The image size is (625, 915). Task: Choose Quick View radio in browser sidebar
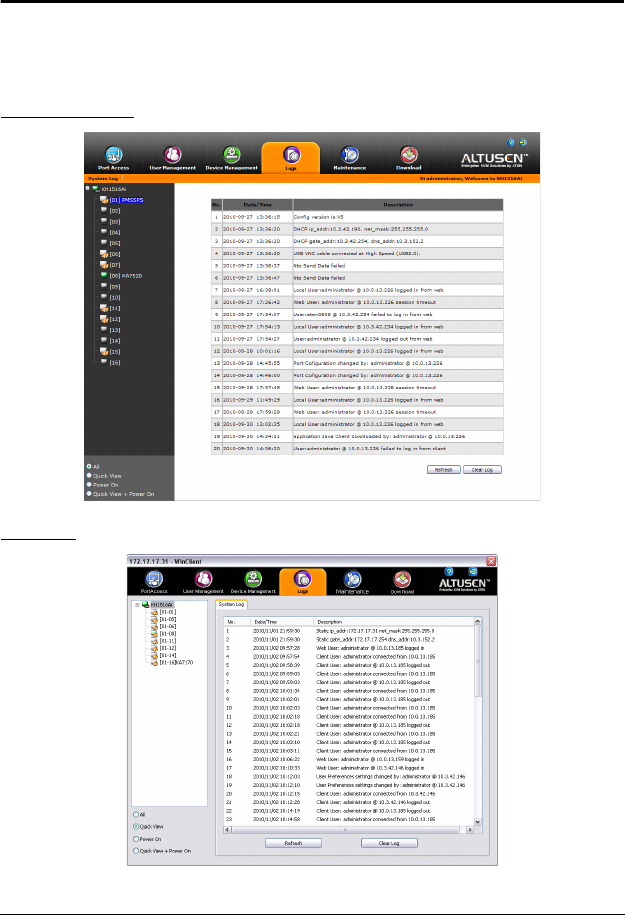(x=89, y=476)
